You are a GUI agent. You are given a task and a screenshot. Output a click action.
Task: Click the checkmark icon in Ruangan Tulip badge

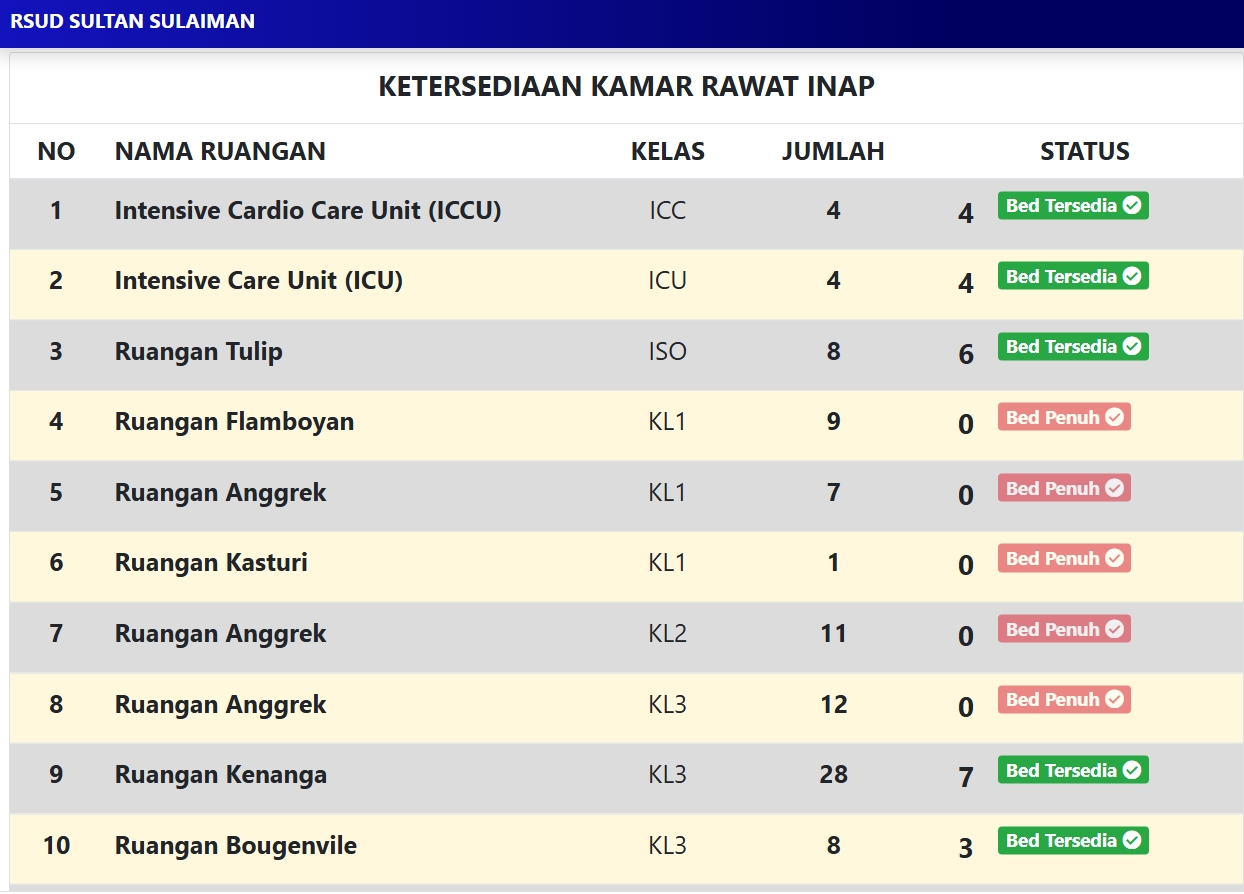pos(1132,347)
